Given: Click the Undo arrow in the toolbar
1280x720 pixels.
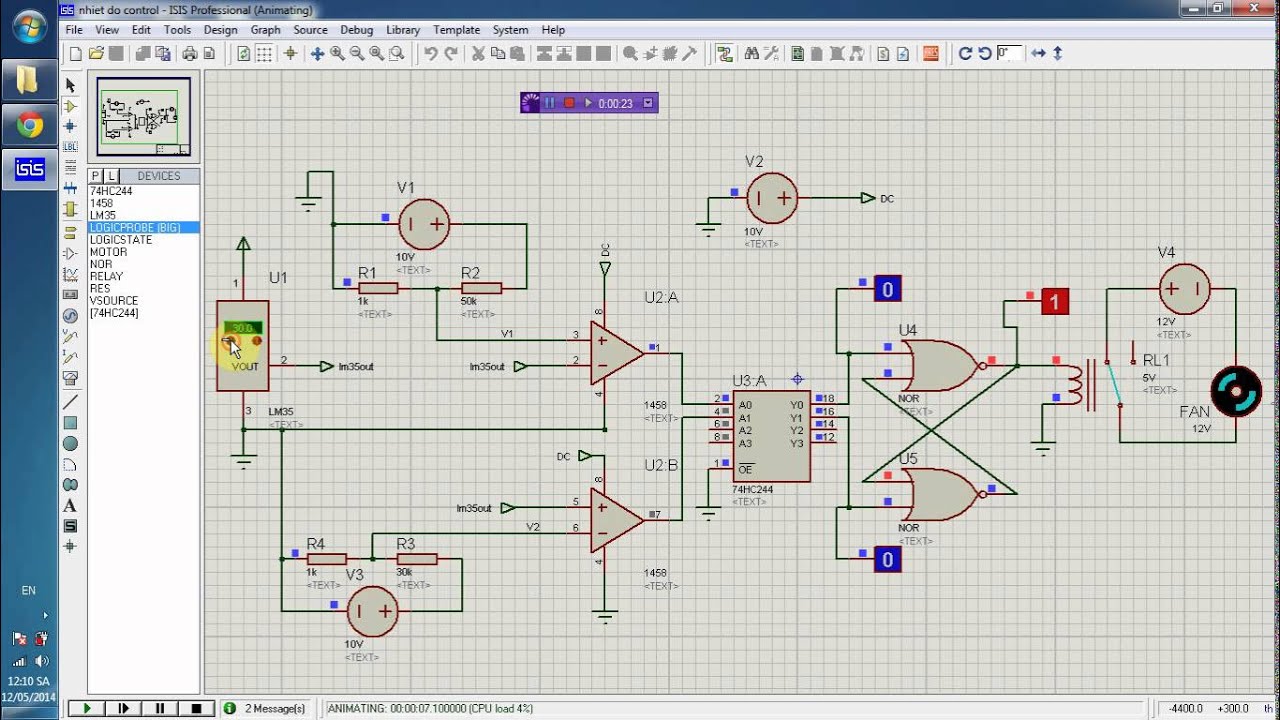Looking at the screenshot, I should point(431,54).
